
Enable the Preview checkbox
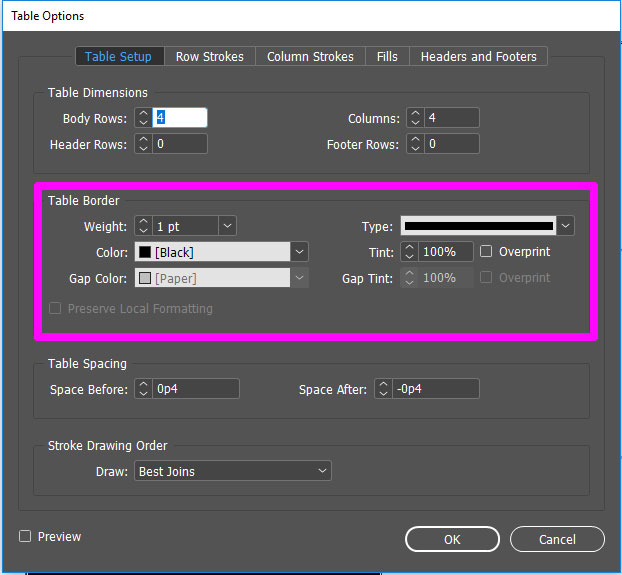pos(26,537)
